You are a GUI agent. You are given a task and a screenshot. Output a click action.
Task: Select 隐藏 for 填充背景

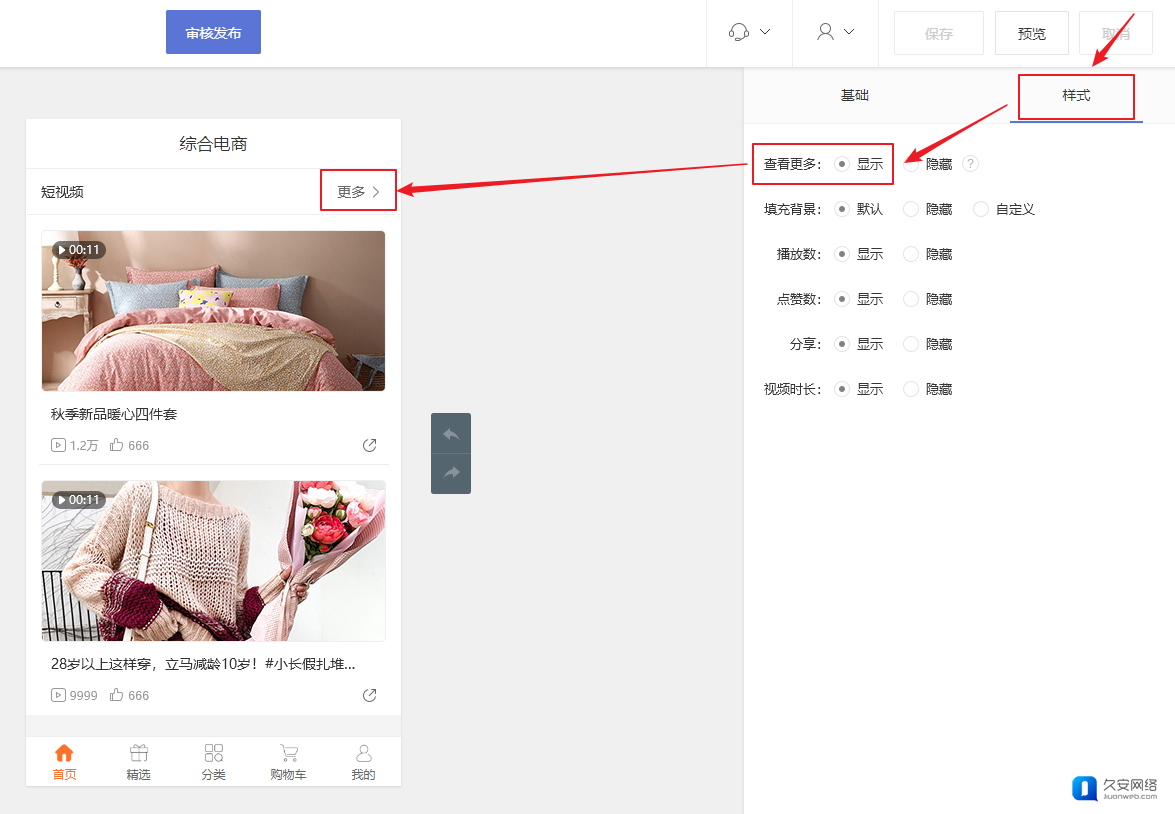click(x=910, y=209)
